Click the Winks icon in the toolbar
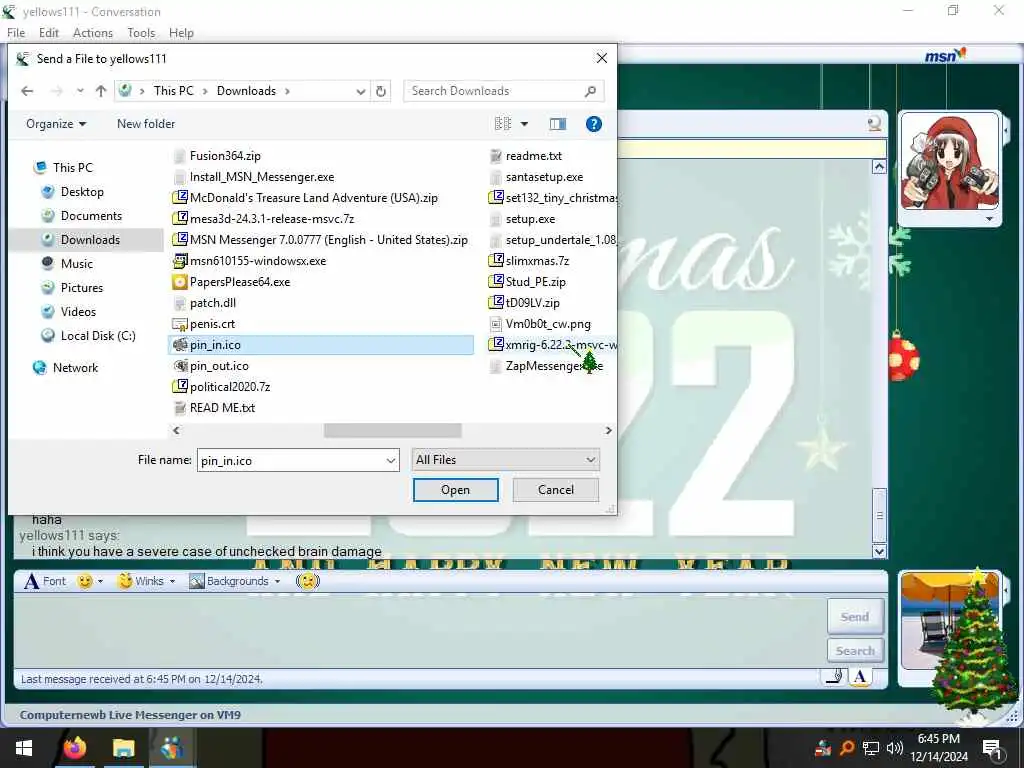Viewport: 1024px width, 768px height. (x=124, y=581)
